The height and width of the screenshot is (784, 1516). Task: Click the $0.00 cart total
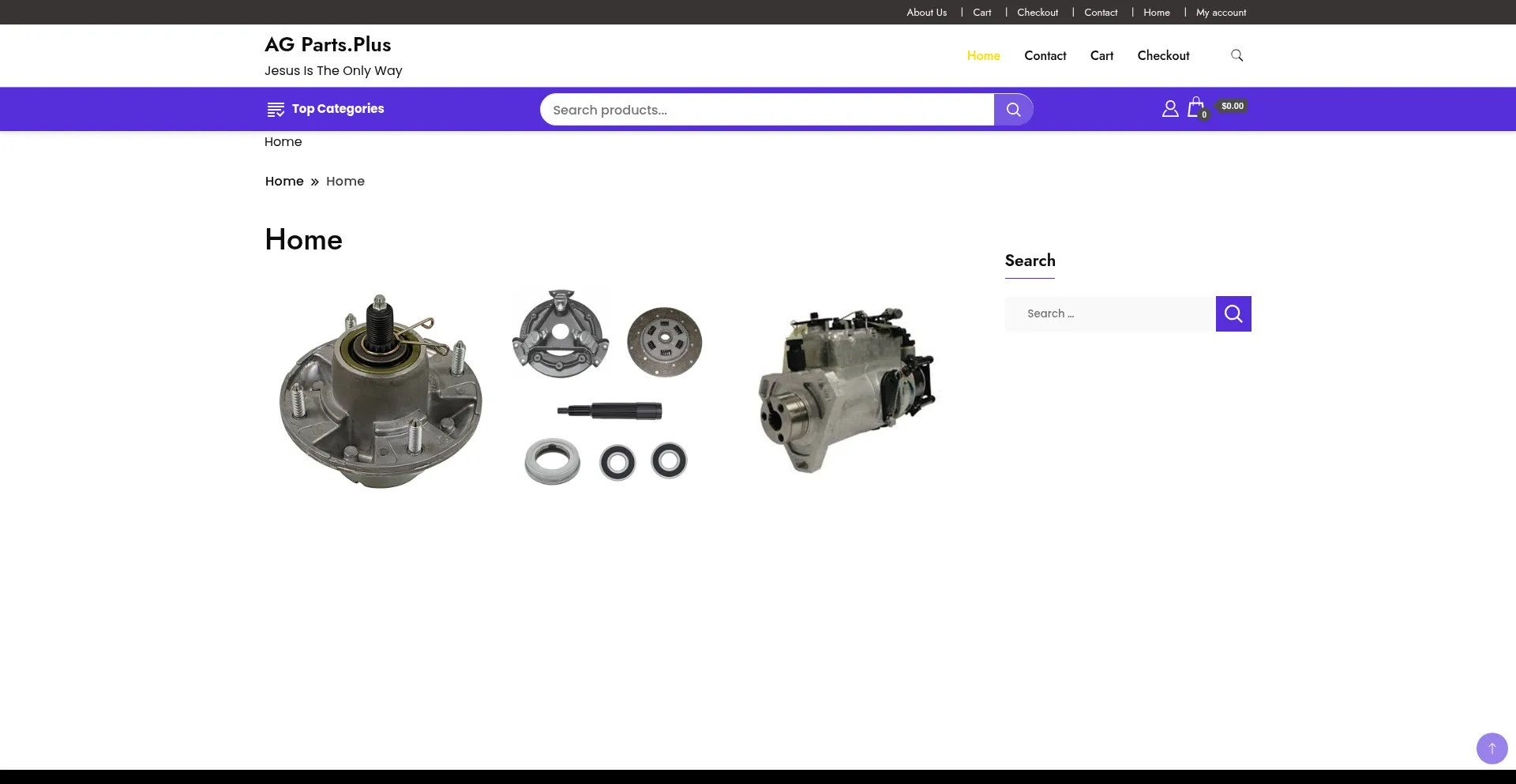(x=1232, y=106)
